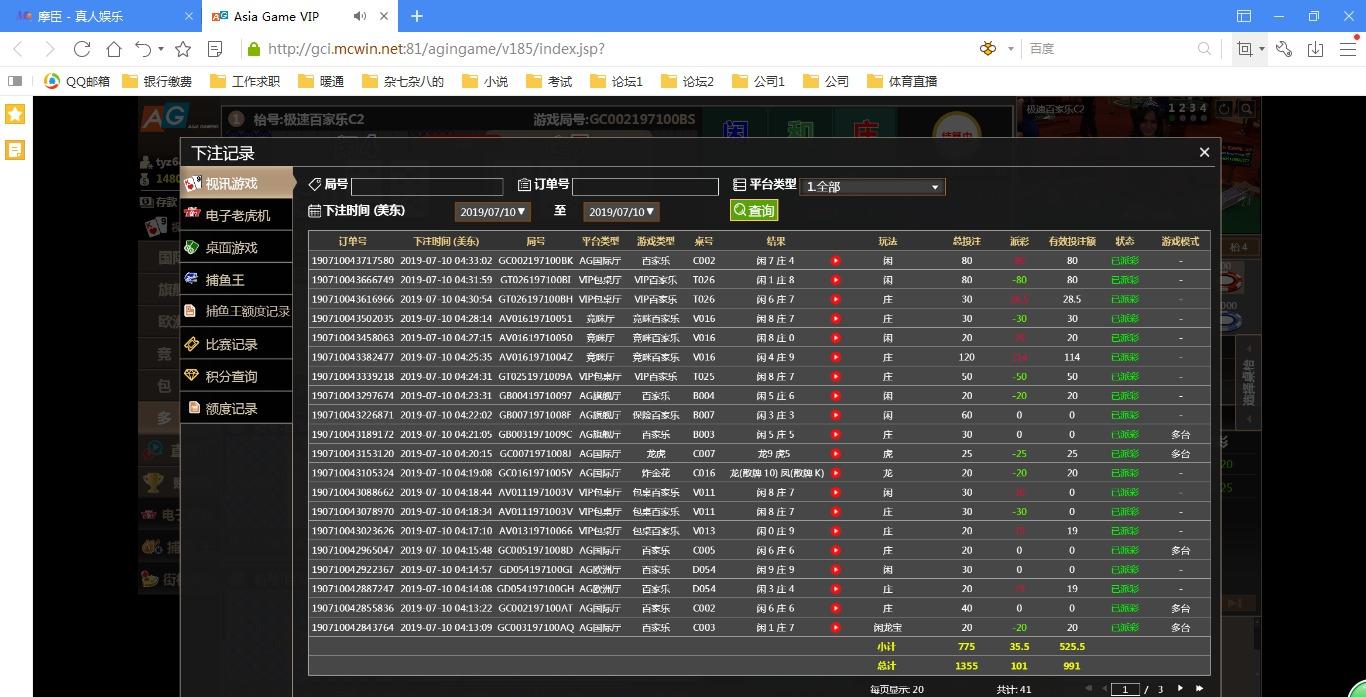Jump to last page of bet records
This screenshot has height=697, width=1366.
1199,688
